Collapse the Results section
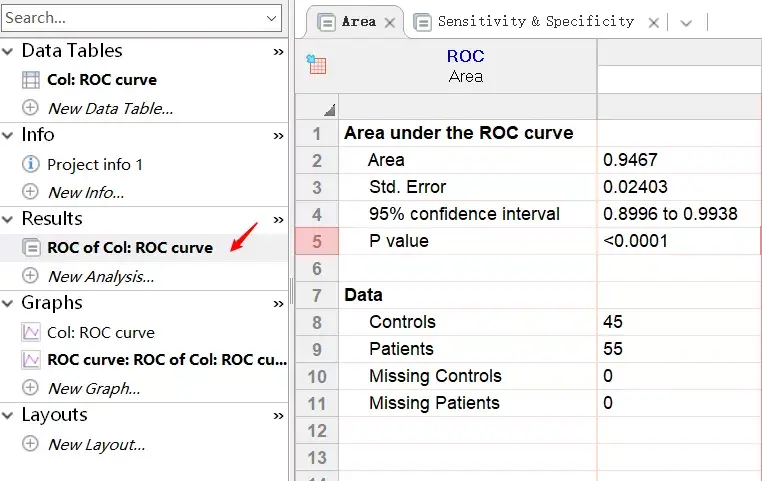This screenshot has height=481, width=762. pos(9,219)
